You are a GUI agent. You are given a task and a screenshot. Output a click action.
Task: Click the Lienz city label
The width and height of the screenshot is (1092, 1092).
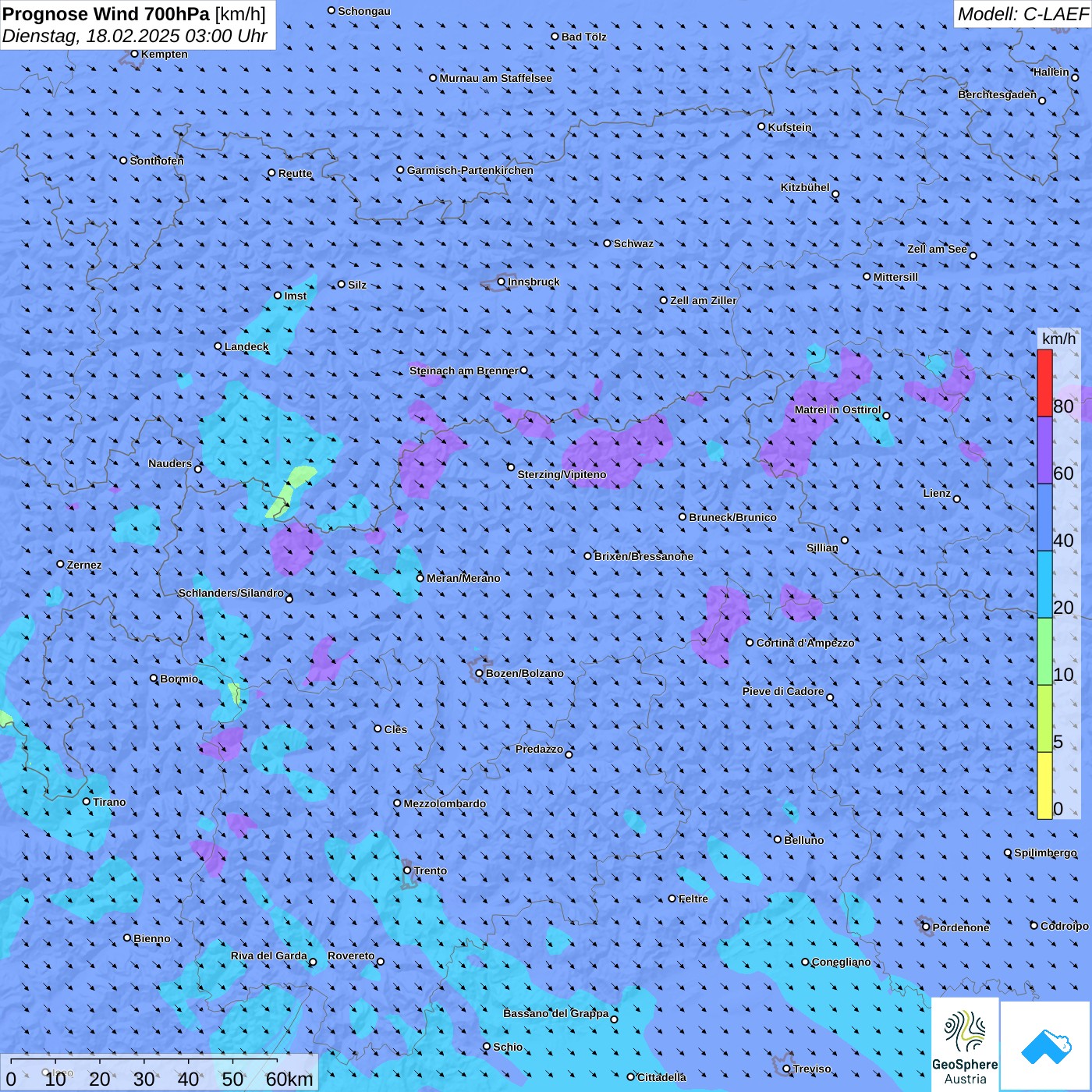(x=937, y=493)
